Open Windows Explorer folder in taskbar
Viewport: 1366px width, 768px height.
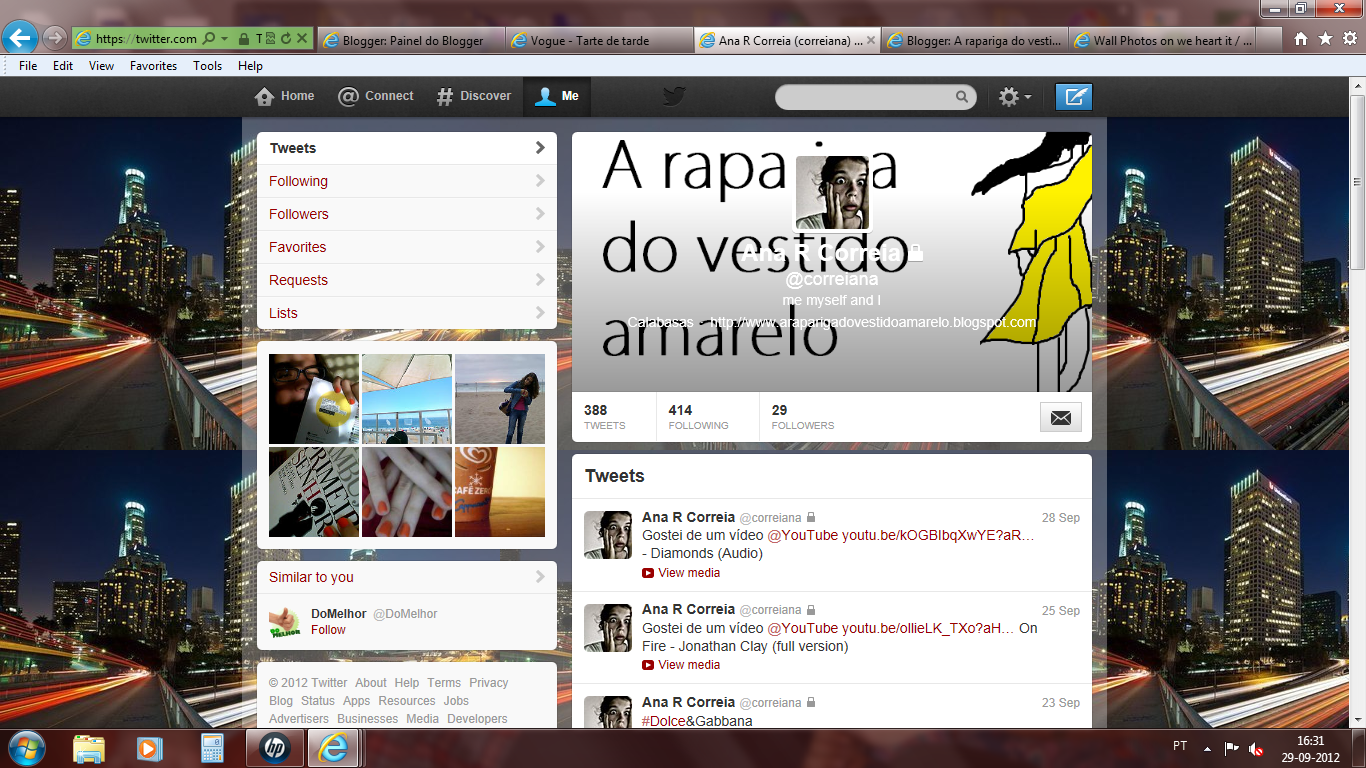pyautogui.click(x=89, y=748)
